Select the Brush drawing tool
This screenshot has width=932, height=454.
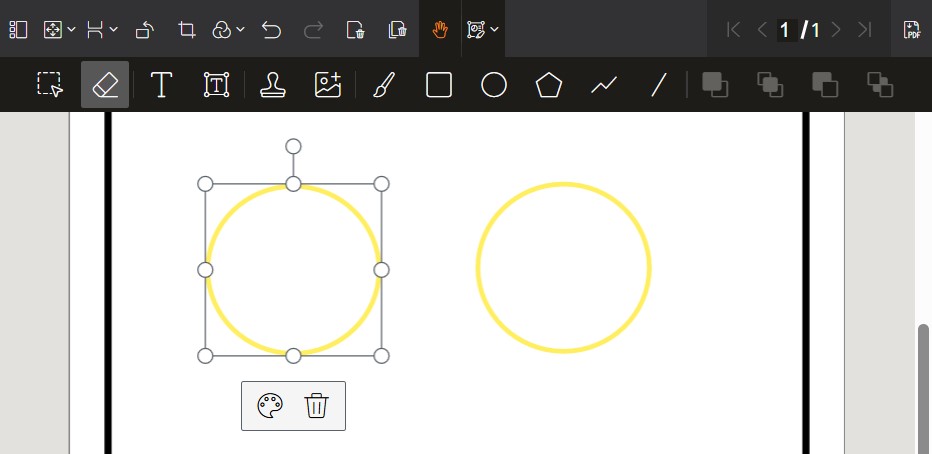pos(383,85)
